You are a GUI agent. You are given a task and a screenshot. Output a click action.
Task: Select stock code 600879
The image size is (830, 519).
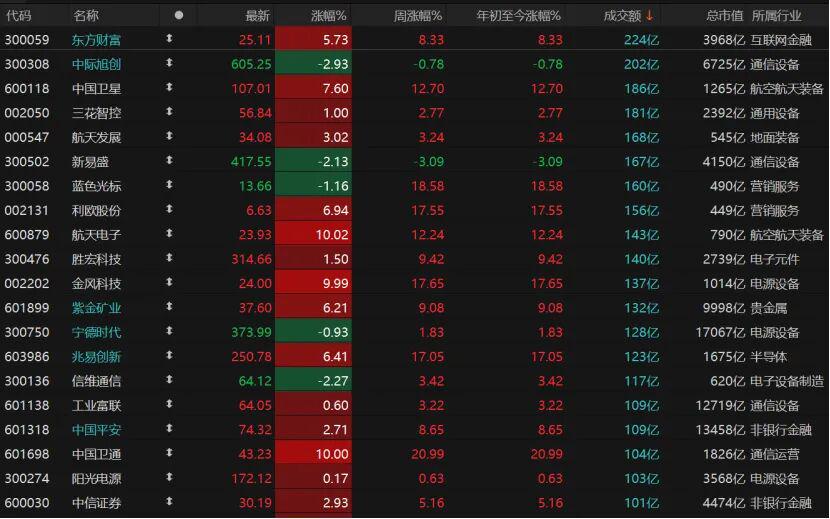pos(27,235)
